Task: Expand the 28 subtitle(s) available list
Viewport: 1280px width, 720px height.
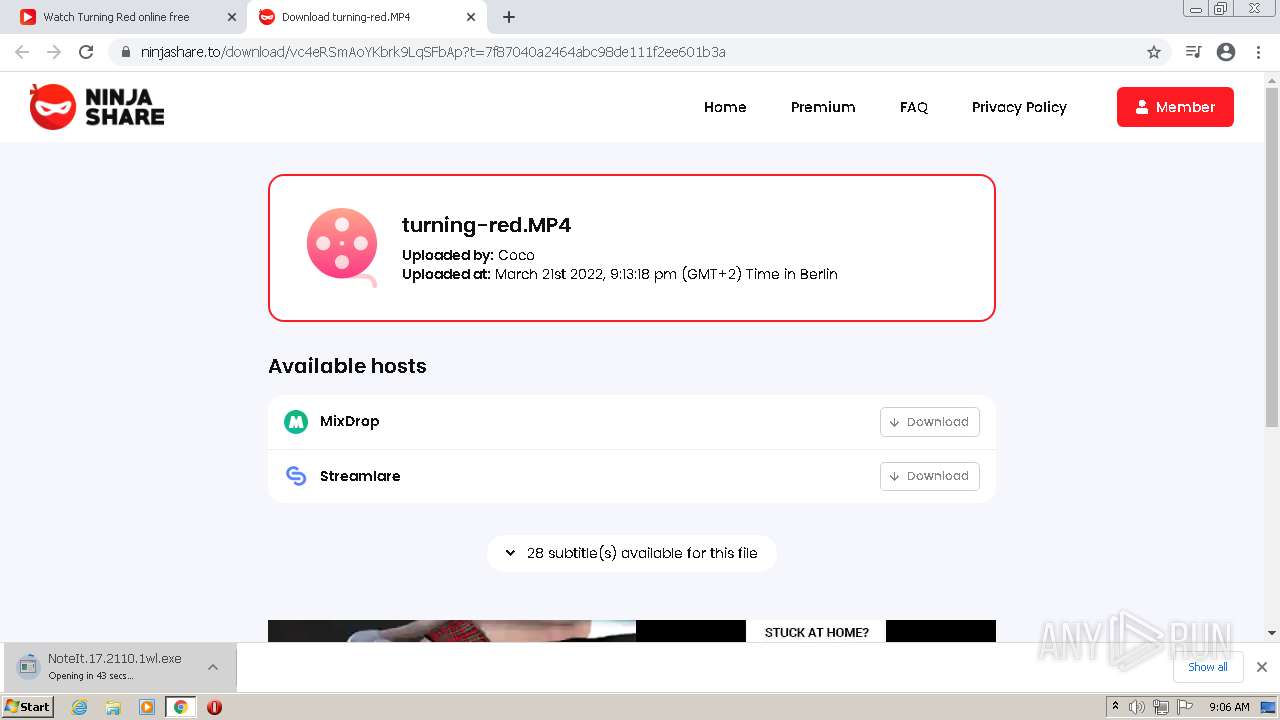Action: [632, 553]
